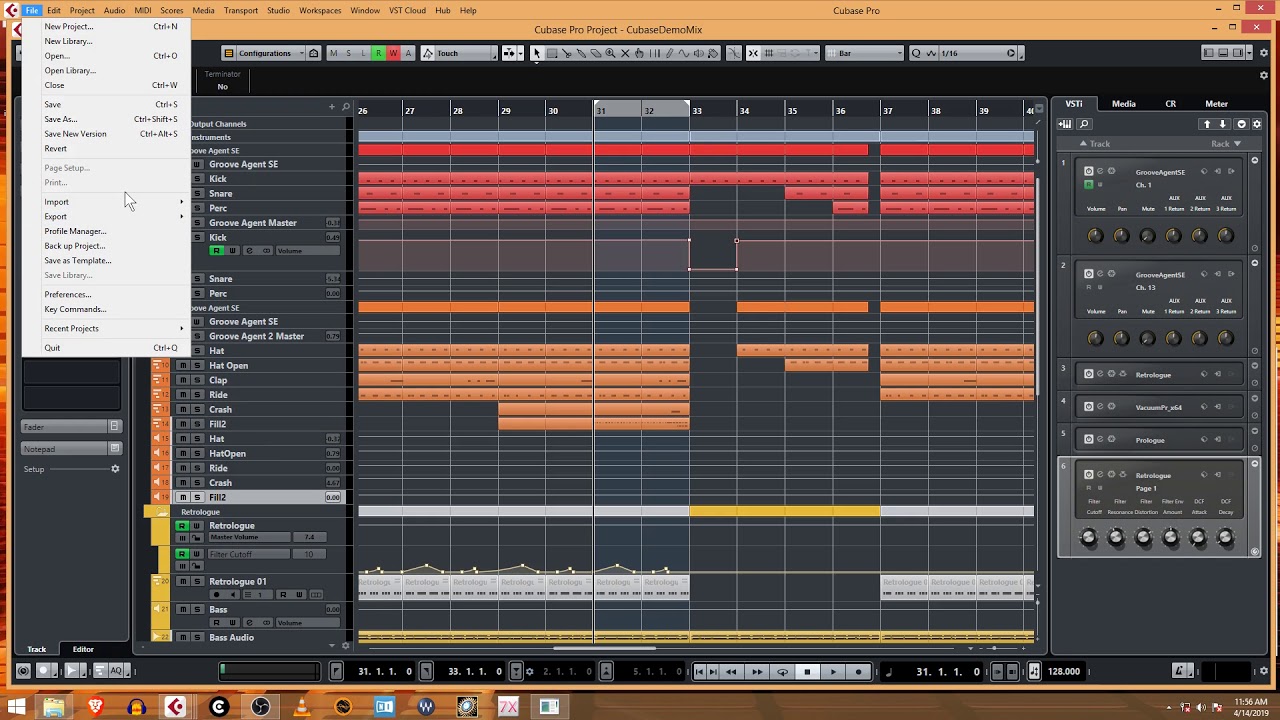
Task: Select the Range Selection tool
Action: (551, 53)
